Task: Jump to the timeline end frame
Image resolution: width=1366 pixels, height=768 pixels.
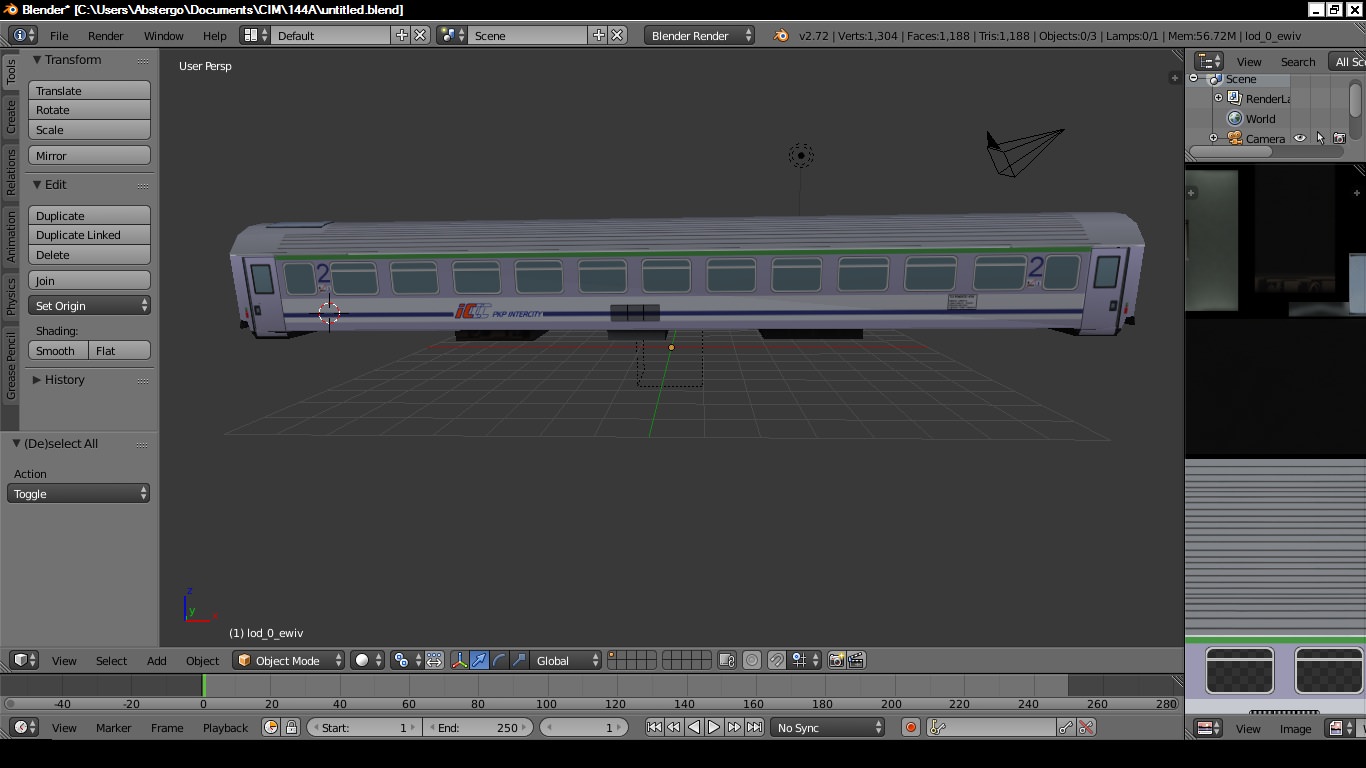Action: coord(754,728)
